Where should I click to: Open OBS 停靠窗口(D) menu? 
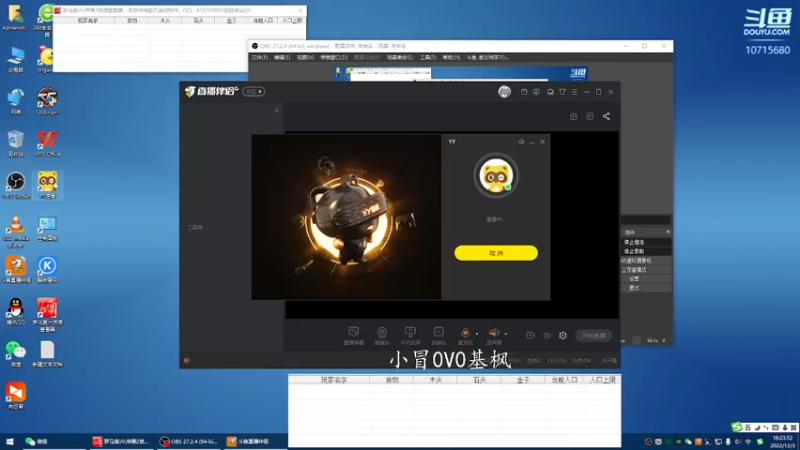pos(334,58)
